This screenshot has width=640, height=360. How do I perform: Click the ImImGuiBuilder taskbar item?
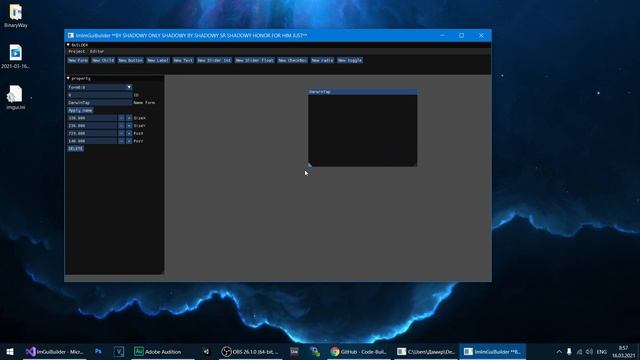[x=493, y=351]
